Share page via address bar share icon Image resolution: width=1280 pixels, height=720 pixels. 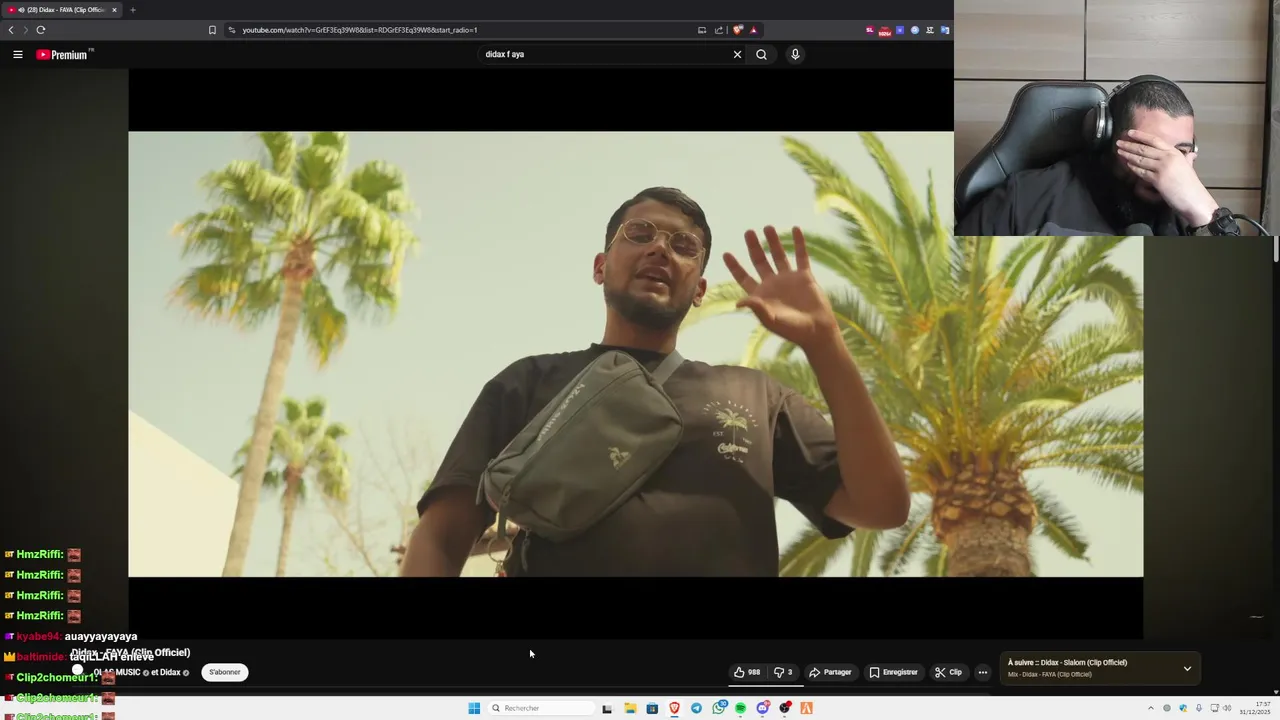(718, 30)
